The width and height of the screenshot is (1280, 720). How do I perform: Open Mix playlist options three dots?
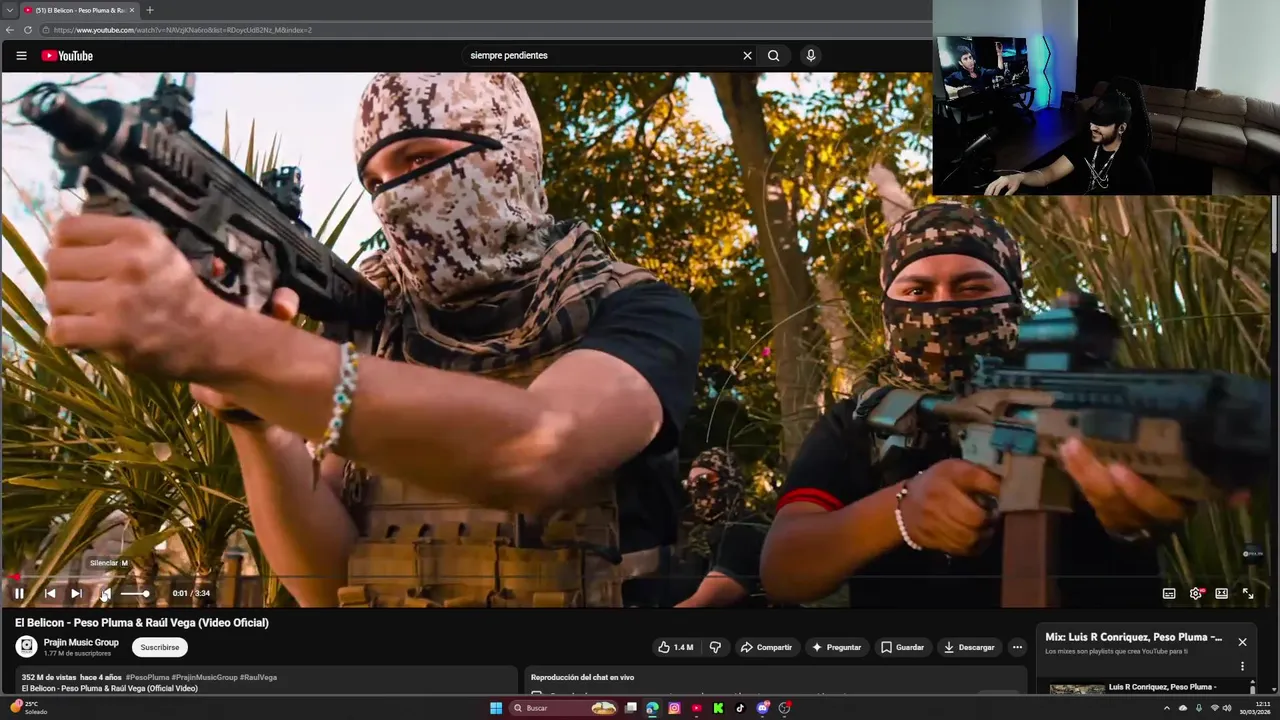tap(1243, 666)
